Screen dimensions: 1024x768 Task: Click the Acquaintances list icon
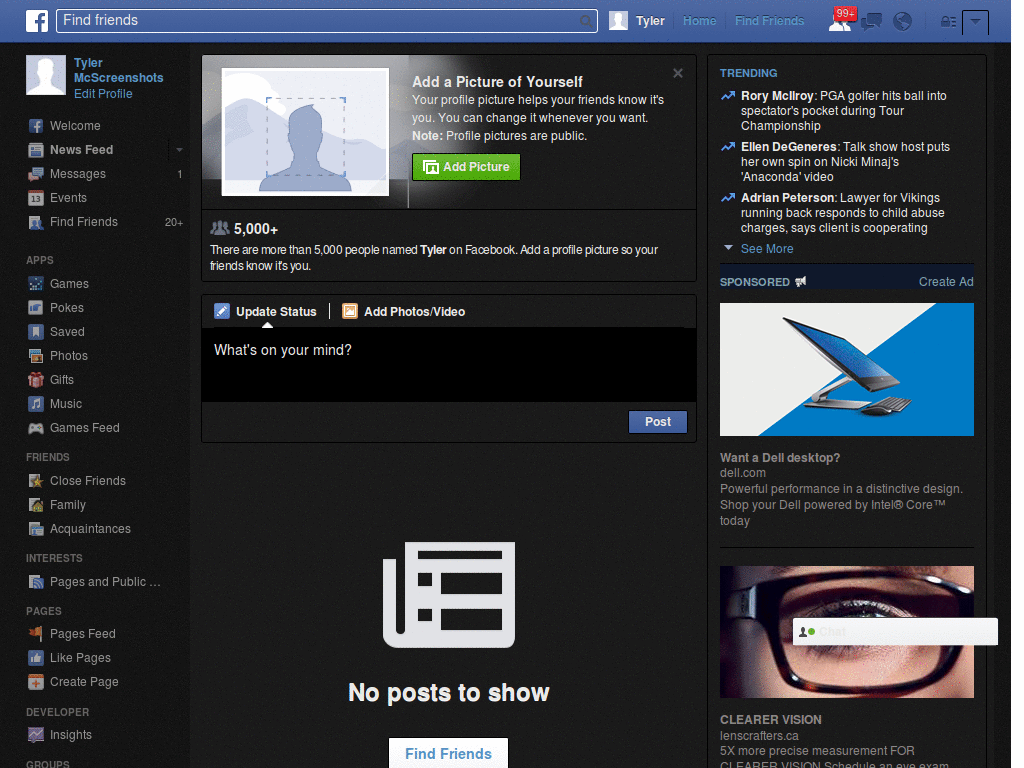(36, 529)
